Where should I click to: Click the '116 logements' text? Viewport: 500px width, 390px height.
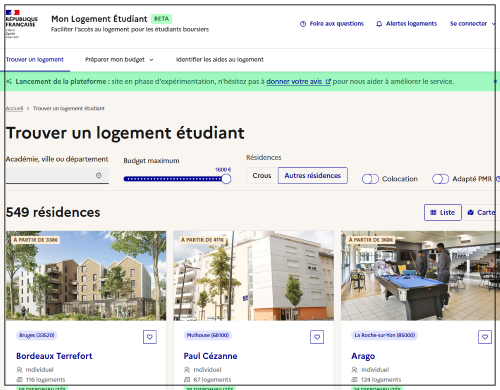pos(45,380)
